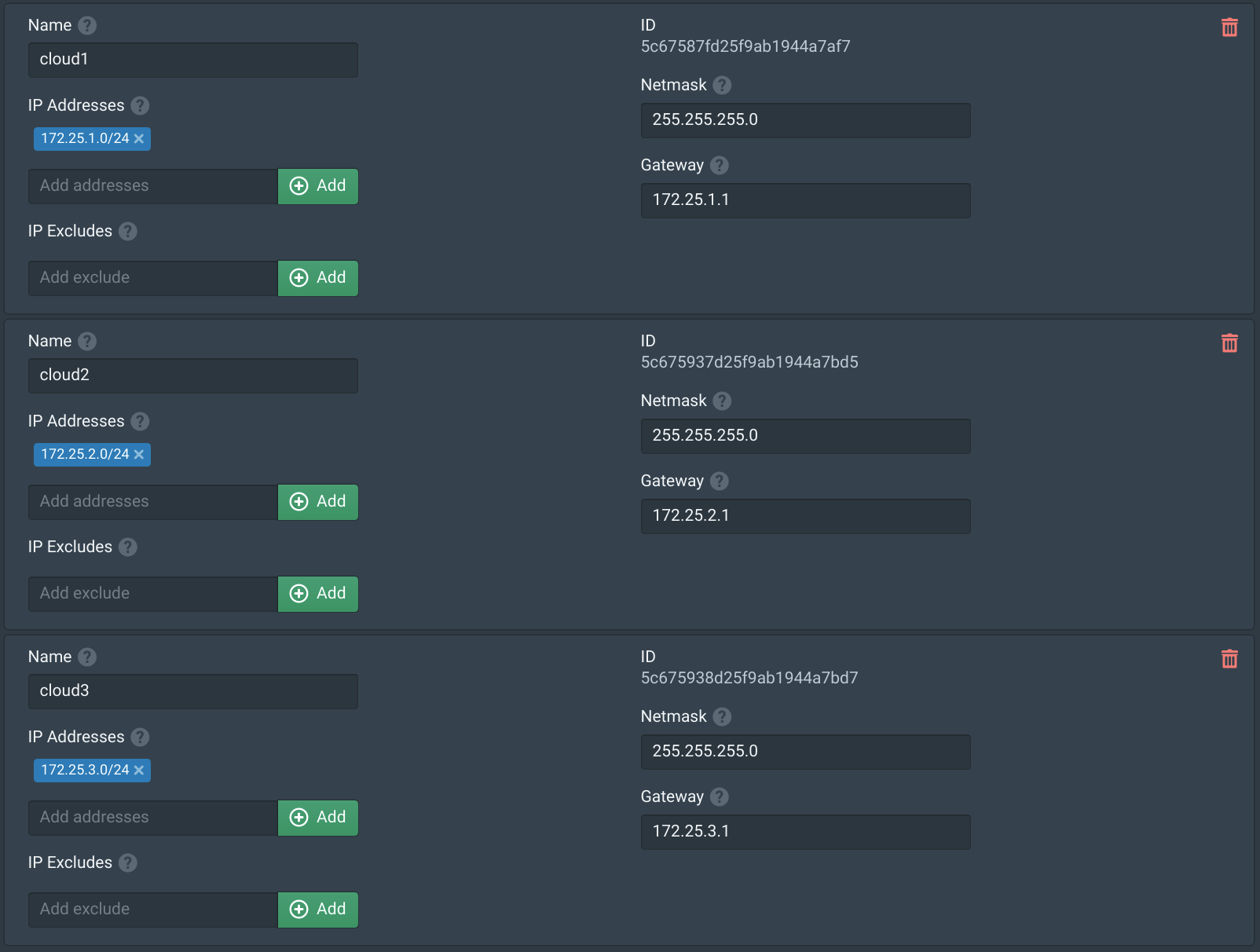
Task: Remove the 172.25.1.0/24 address tag
Action: pos(139,138)
